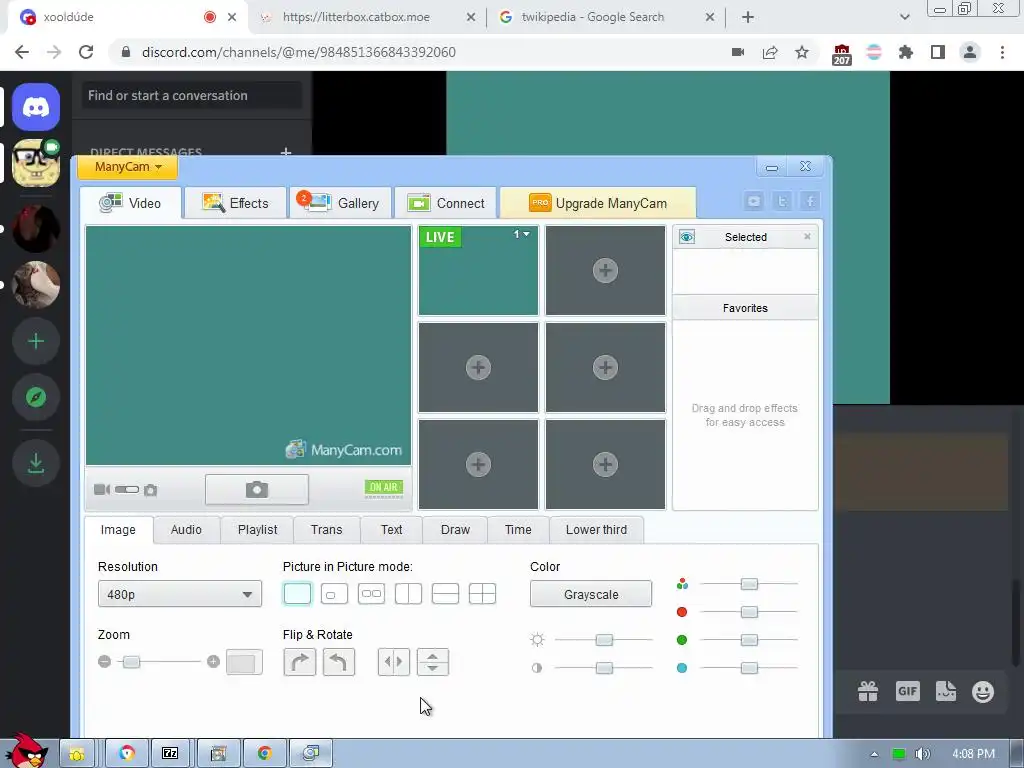Rotate image clockwise
The height and width of the screenshot is (768, 1024).
click(300, 662)
